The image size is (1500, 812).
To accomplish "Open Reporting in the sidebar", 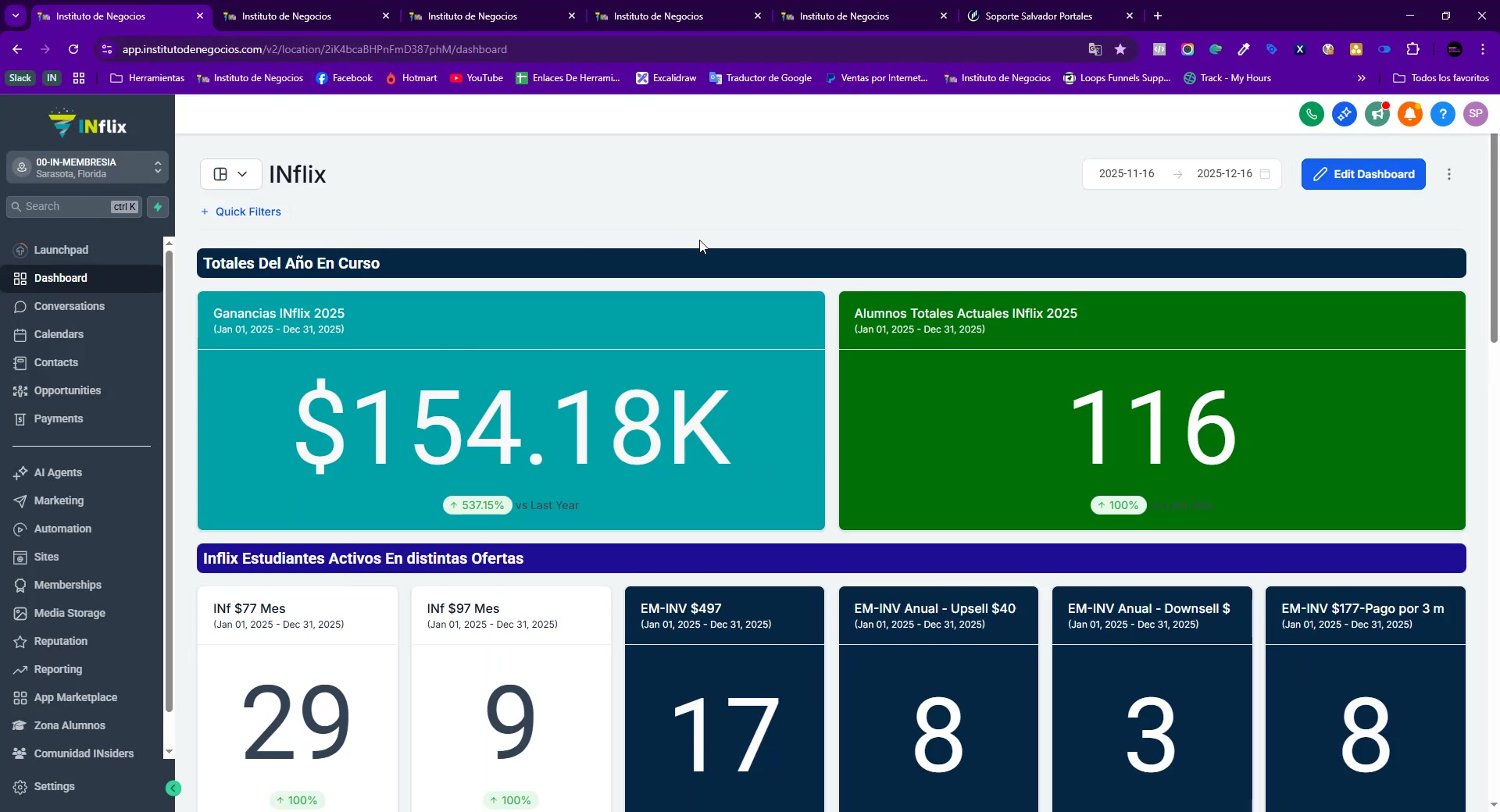I will [x=82, y=669].
